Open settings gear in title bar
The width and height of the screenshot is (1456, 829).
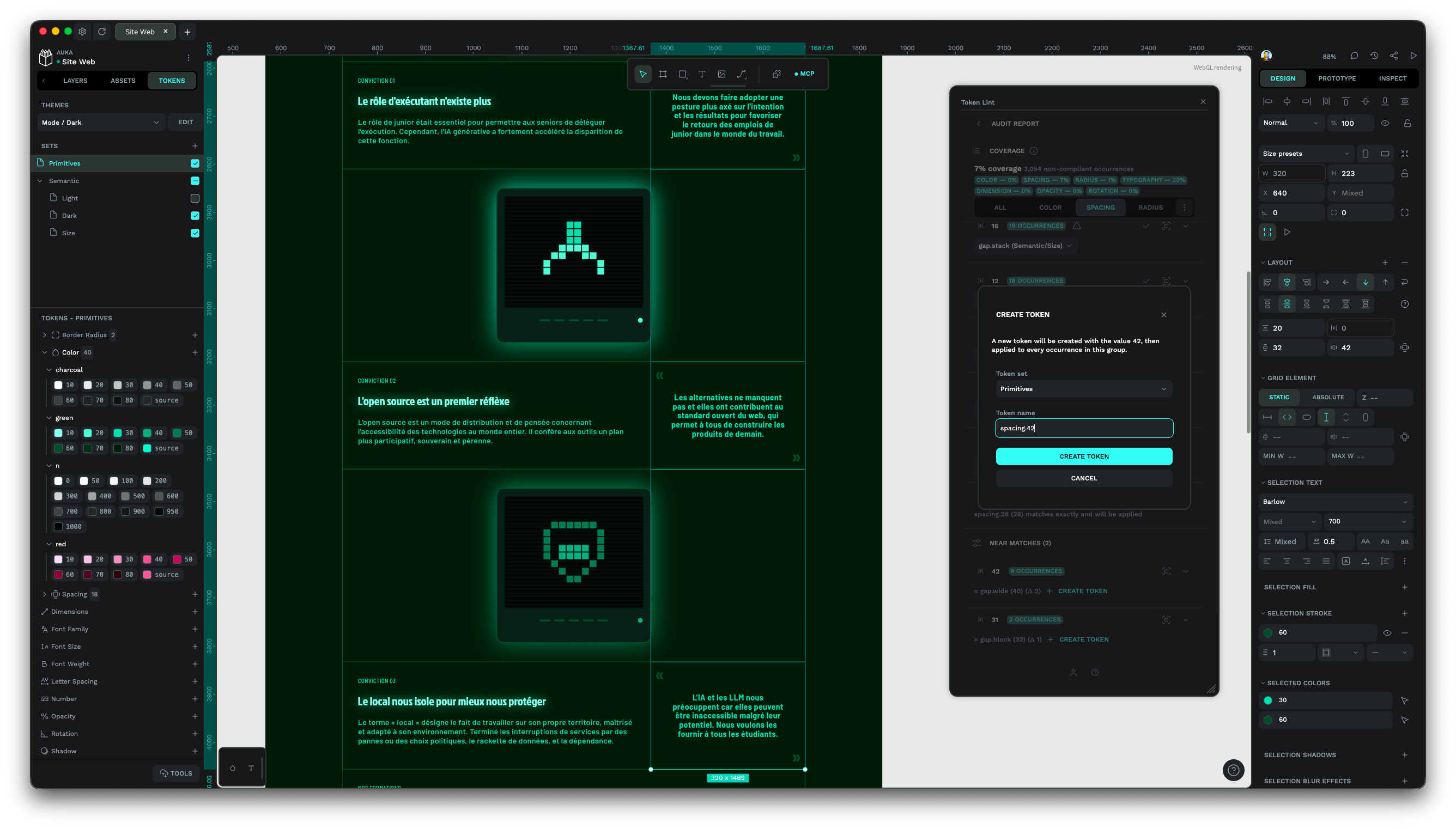pos(83,31)
